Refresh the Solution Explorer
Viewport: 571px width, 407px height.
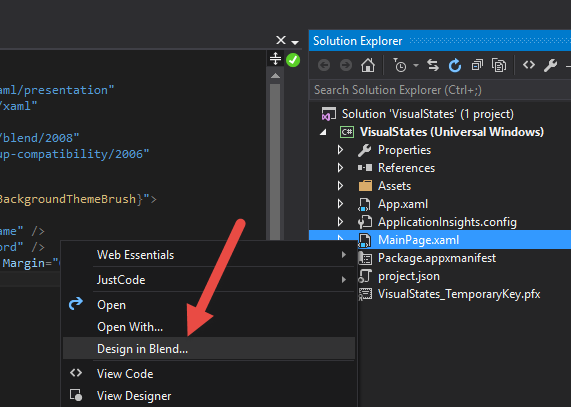pos(455,66)
